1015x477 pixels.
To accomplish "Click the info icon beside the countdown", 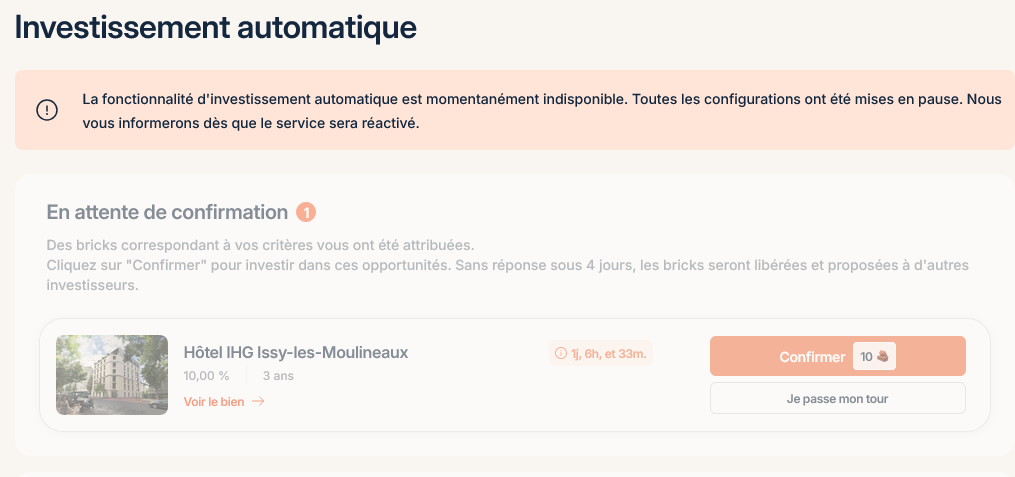I will point(561,353).
